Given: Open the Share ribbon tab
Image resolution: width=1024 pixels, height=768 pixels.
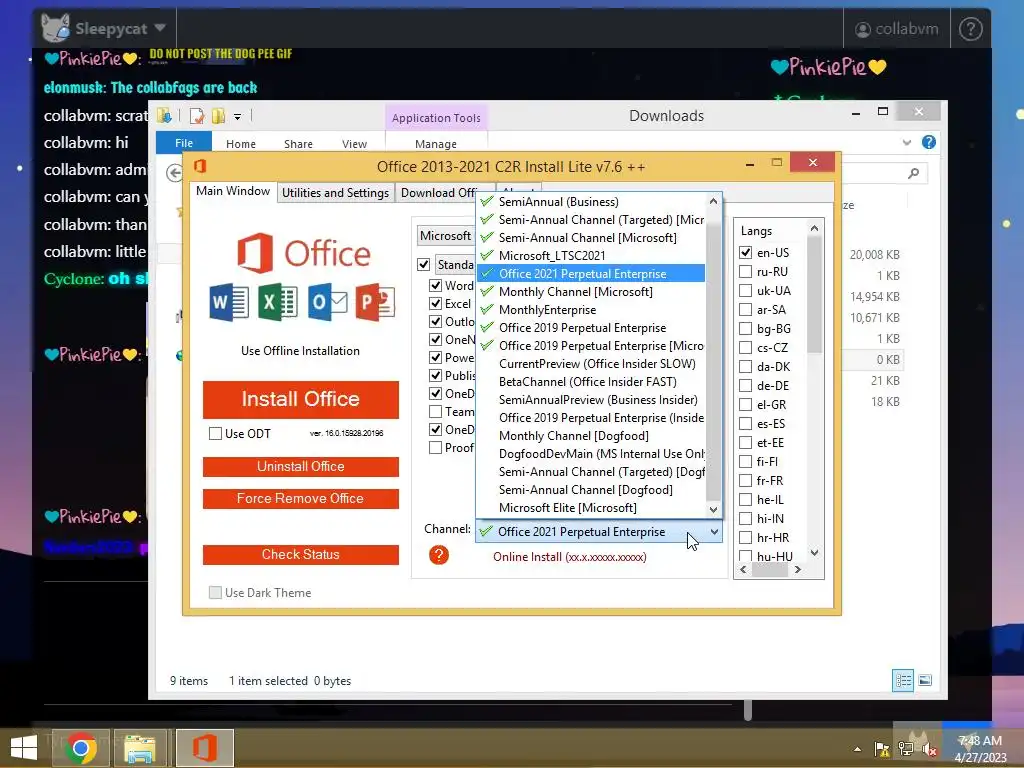Looking at the screenshot, I should coord(298,144).
